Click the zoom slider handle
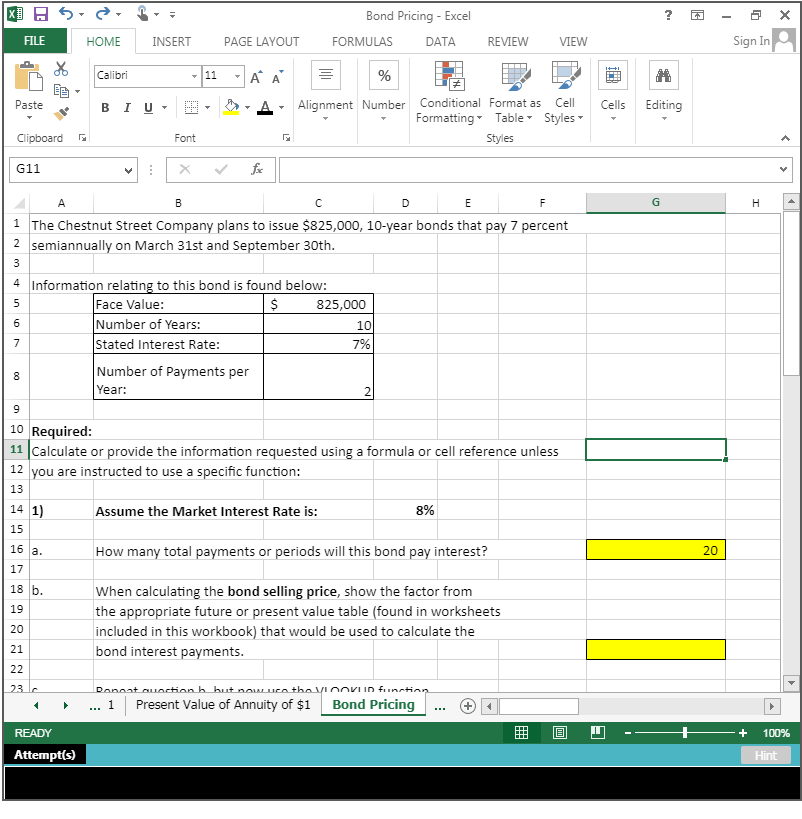Viewport: 802px width, 819px height. 684,733
